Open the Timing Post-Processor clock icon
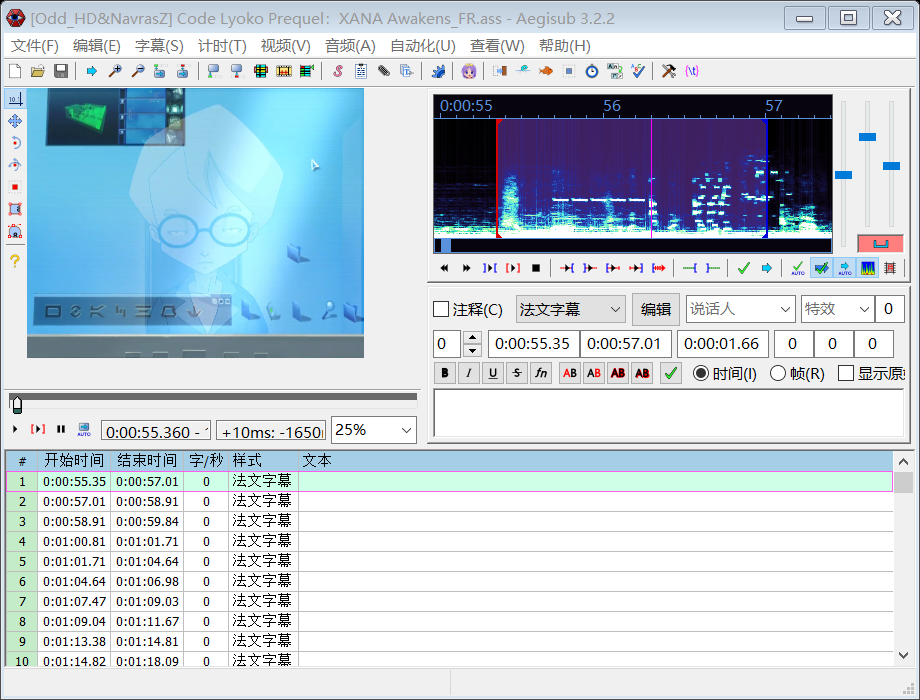Viewport: 920px width, 700px height. 592,72
